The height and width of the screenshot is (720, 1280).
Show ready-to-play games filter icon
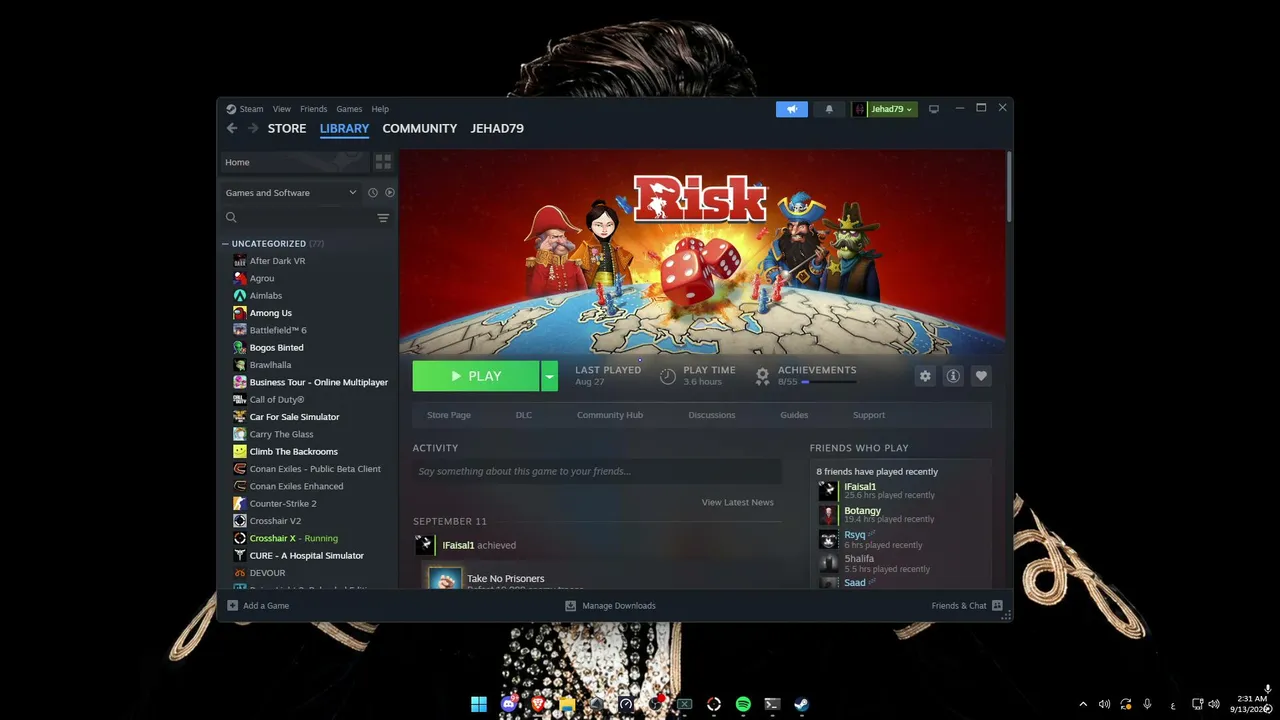point(390,193)
